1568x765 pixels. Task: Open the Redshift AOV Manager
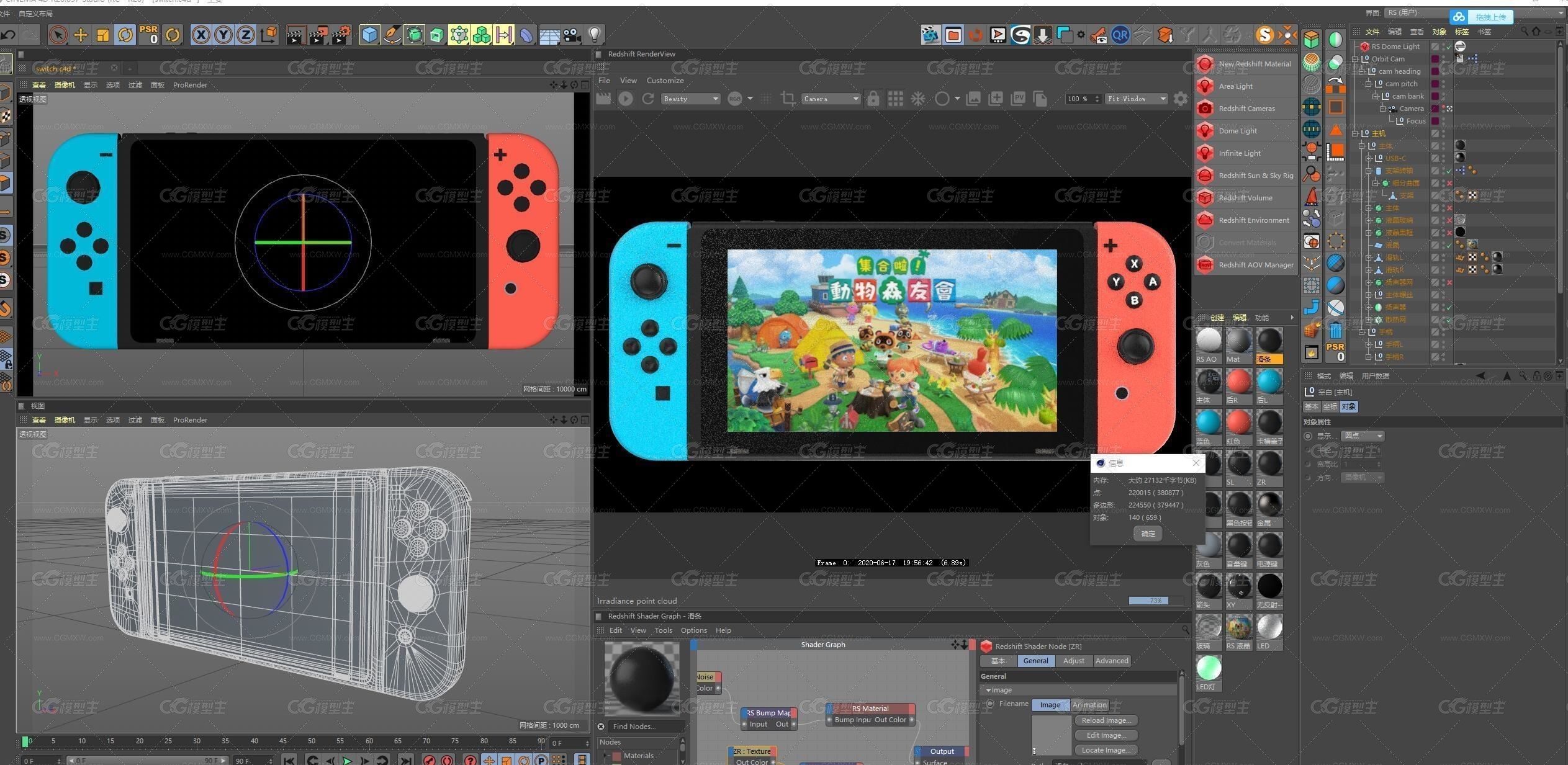(1246, 265)
